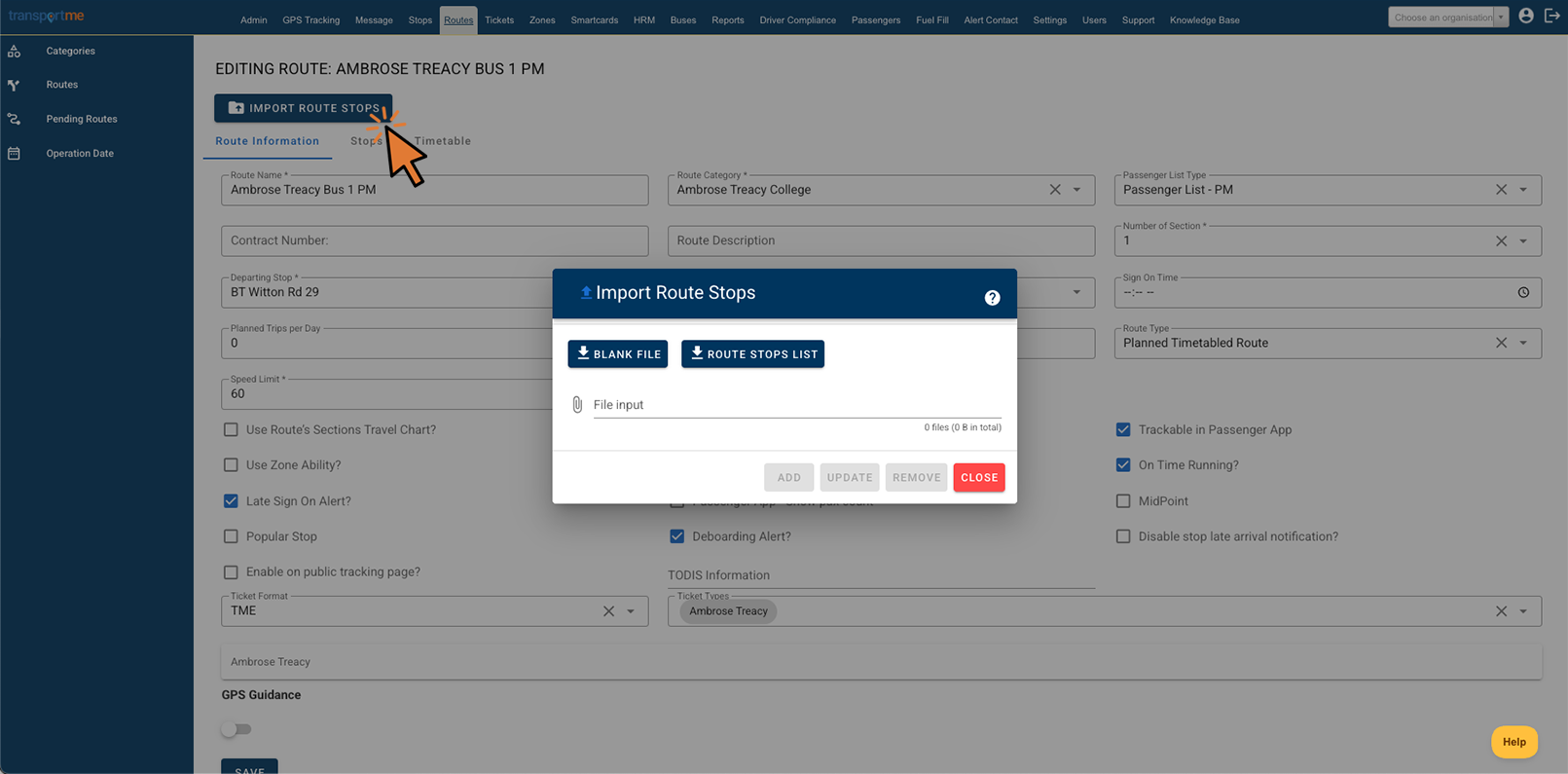Switch to the Timetable tab

(x=443, y=141)
